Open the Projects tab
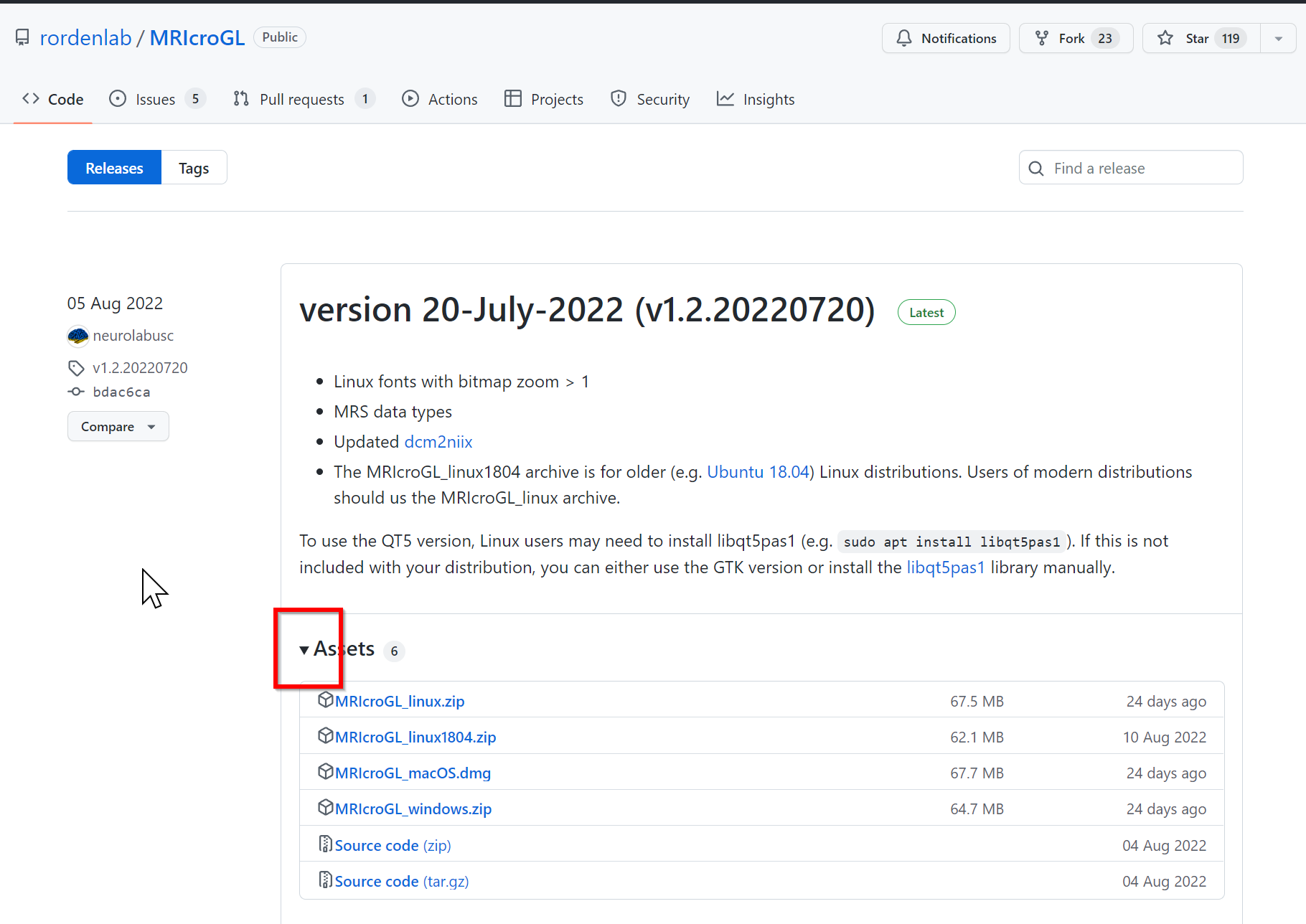Screen dimensions: 1306x924 [x=544, y=99]
